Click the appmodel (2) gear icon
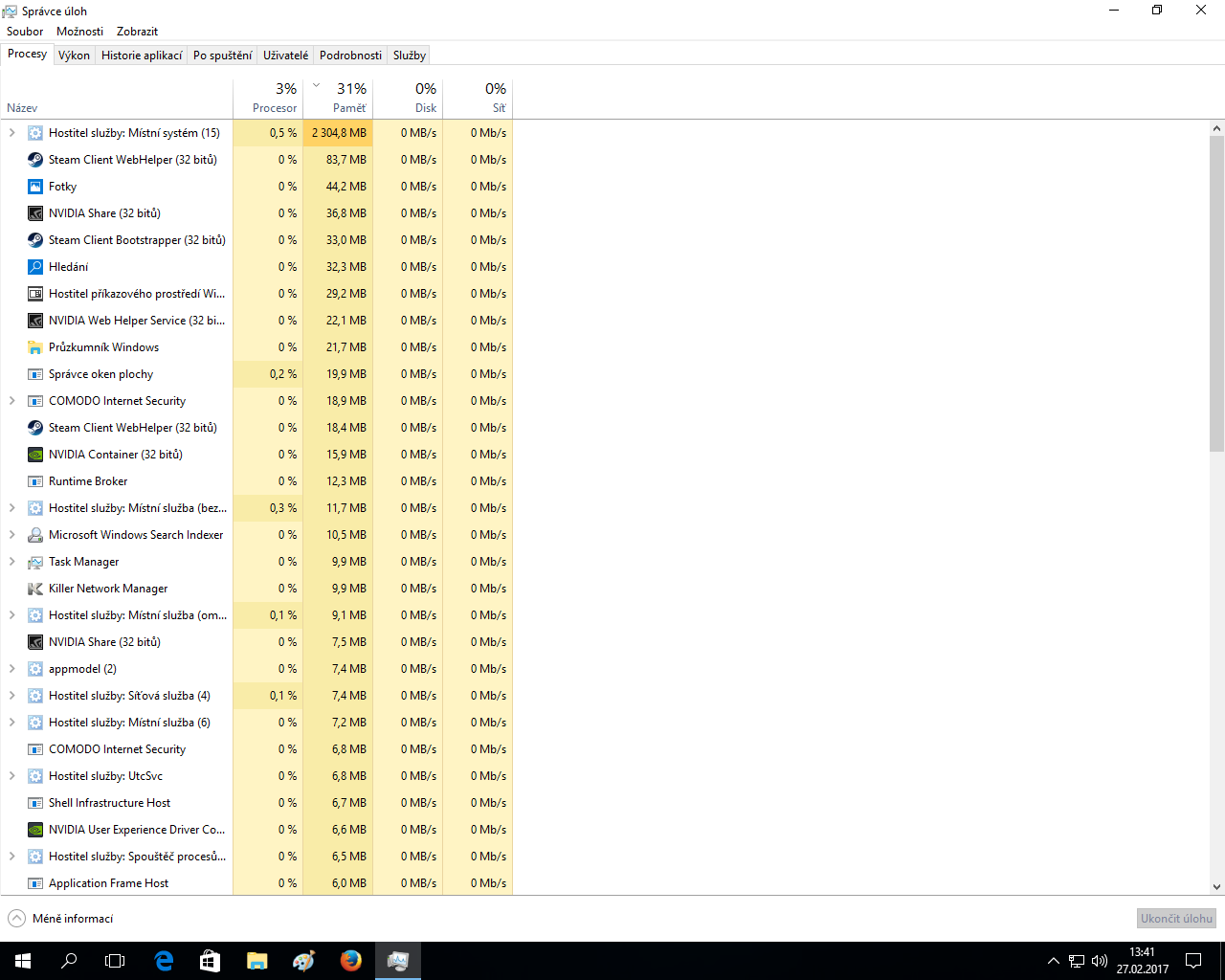1225x980 pixels. click(x=35, y=669)
